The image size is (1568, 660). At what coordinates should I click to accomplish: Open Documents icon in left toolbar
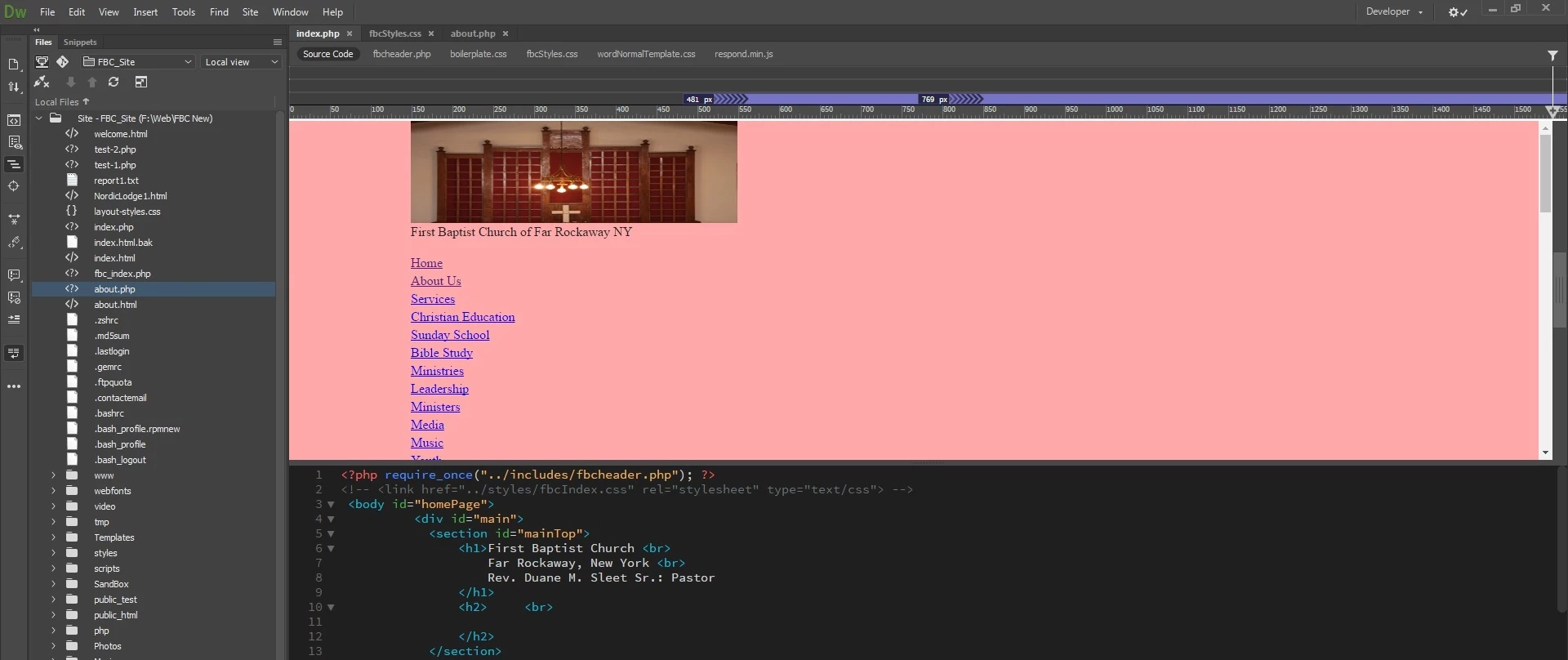[13, 65]
